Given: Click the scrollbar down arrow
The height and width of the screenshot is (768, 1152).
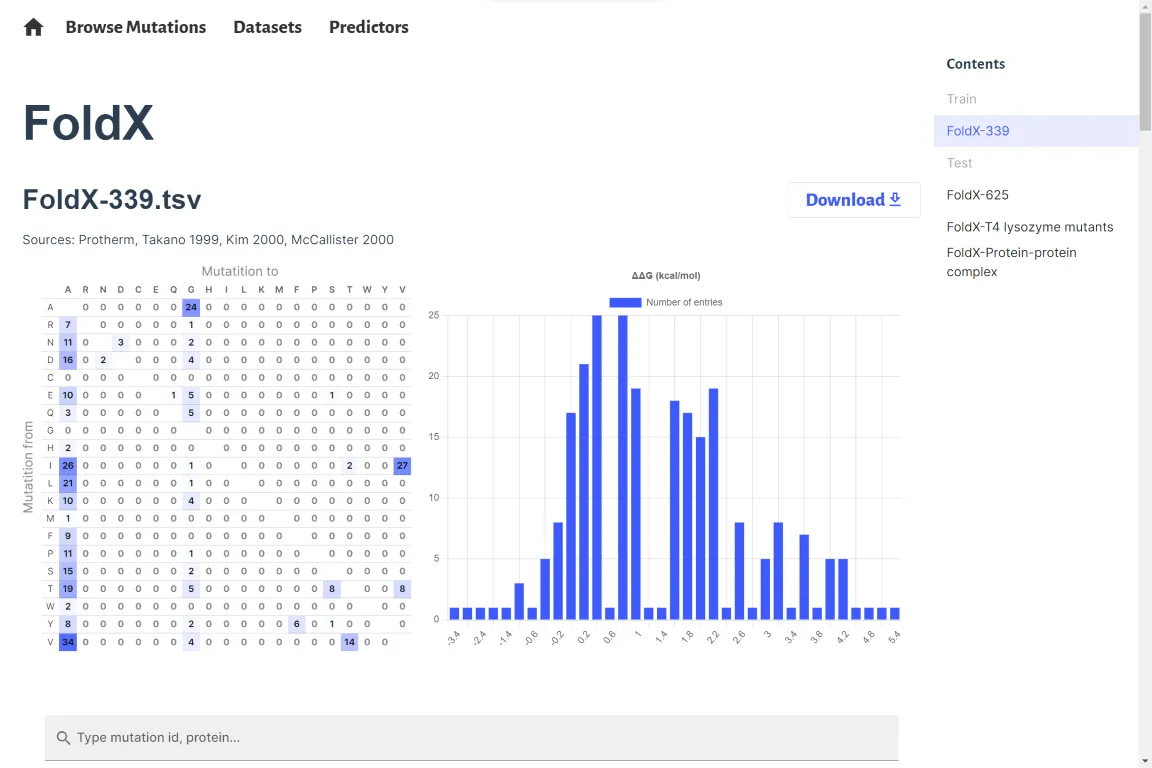Looking at the screenshot, I should (x=1145, y=761).
